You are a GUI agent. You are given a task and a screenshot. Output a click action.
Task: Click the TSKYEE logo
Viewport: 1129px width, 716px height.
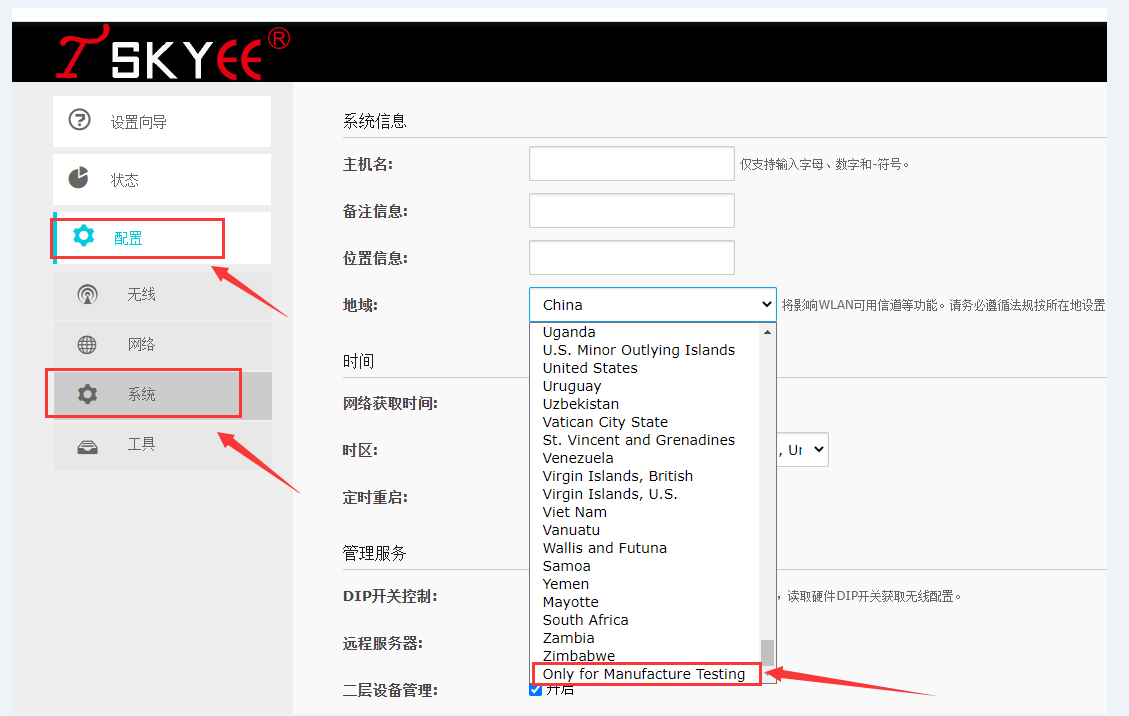tap(172, 54)
